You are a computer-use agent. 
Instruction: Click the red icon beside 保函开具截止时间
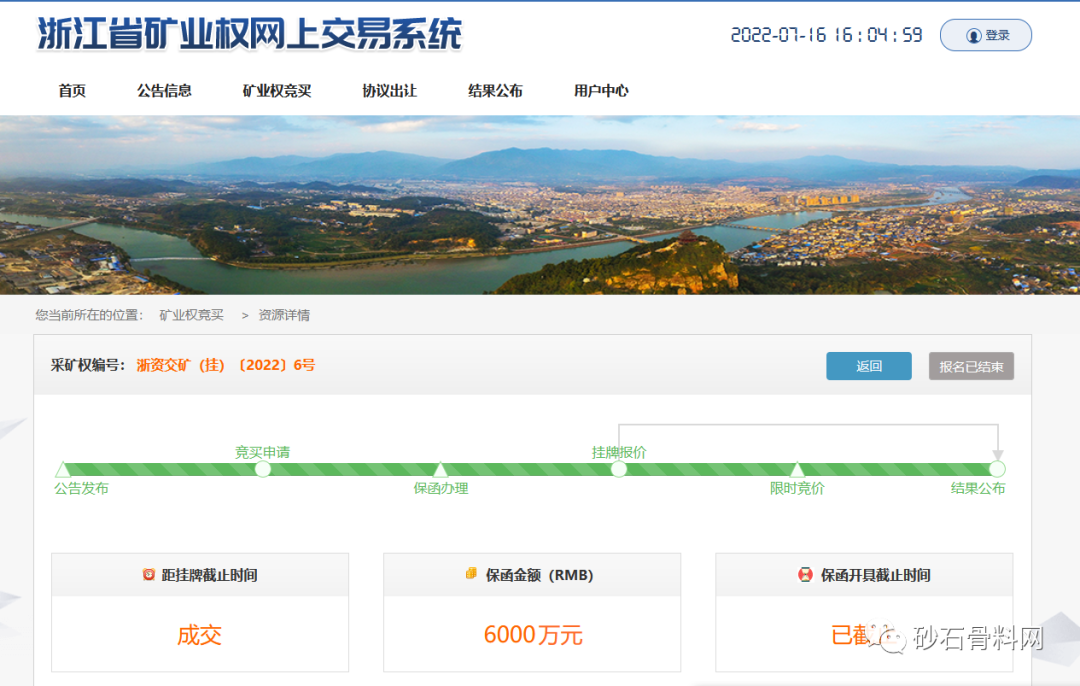click(805, 575)
